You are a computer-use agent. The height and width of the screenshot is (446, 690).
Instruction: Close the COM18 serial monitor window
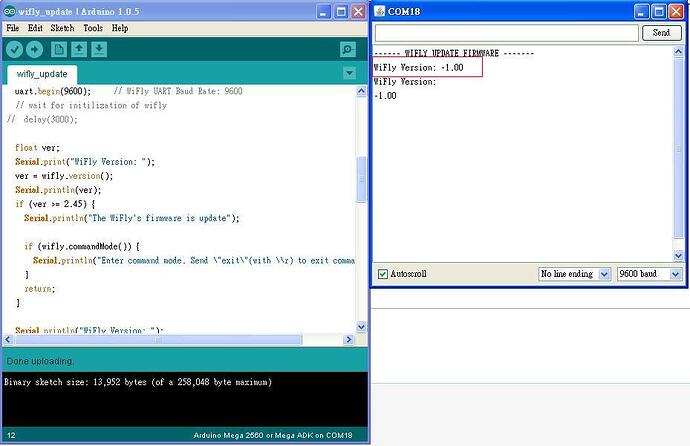pyautogui.click(x=676, y=12)
